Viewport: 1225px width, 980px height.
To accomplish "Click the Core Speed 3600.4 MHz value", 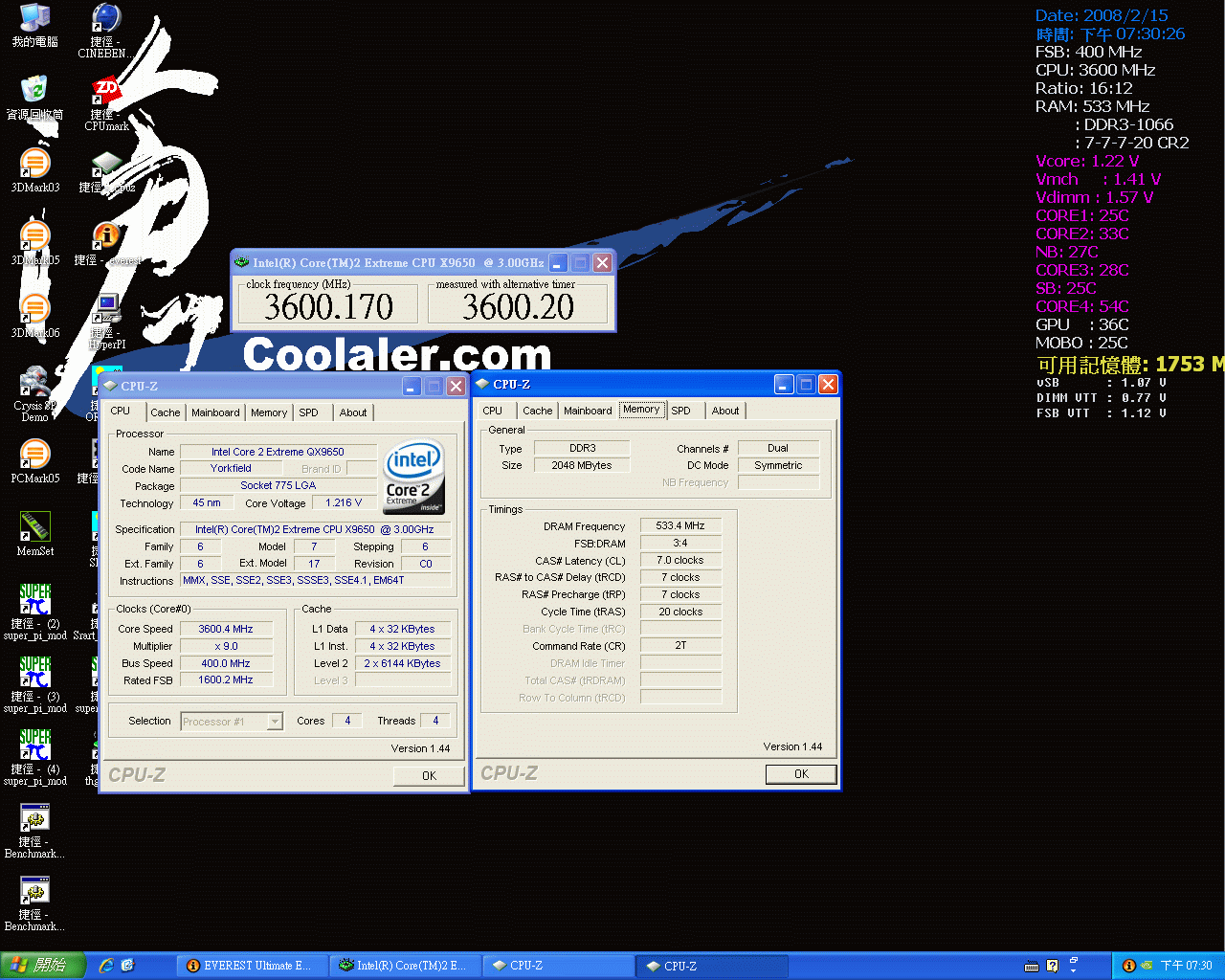I will [226, 629].
